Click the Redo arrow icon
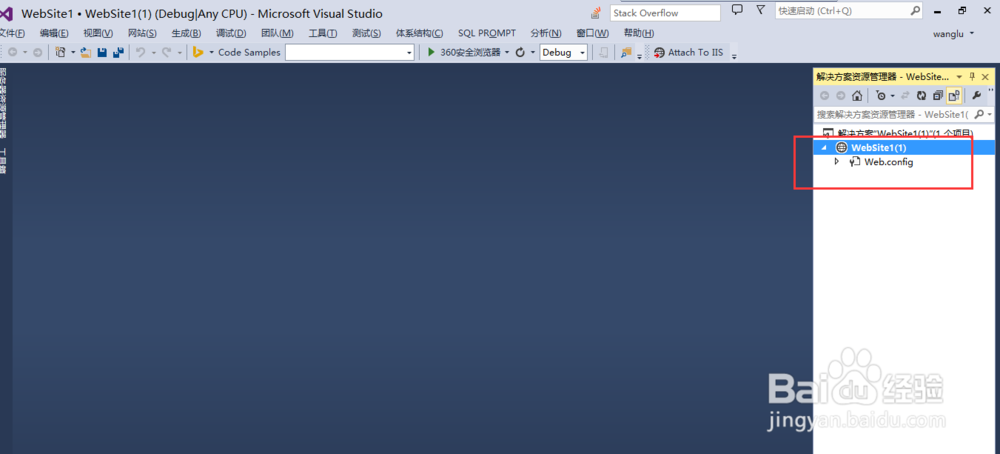This screenshot has width=1000, height=454. click(x=167, y=52)
